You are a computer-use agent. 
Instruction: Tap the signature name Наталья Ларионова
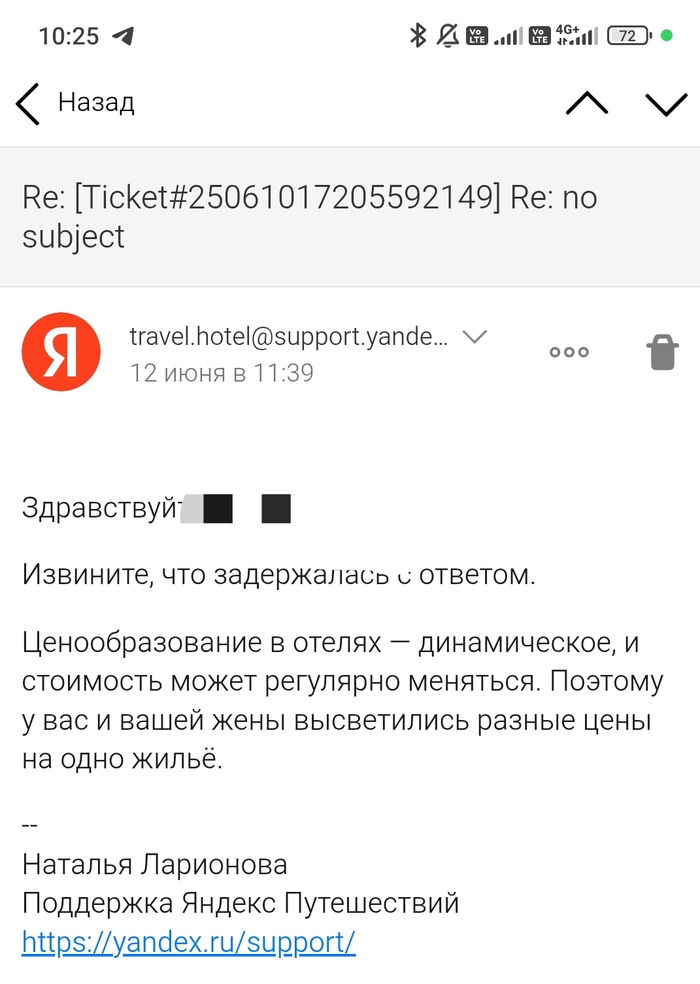(x=155, y=864)
